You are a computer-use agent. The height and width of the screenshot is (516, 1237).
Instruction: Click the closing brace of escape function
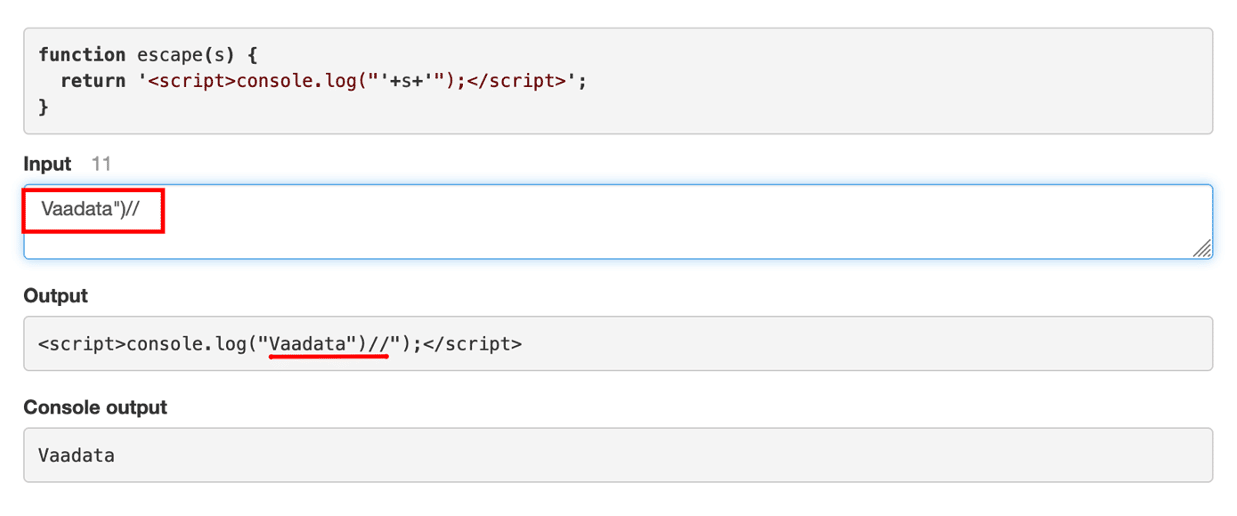(44, 107)
